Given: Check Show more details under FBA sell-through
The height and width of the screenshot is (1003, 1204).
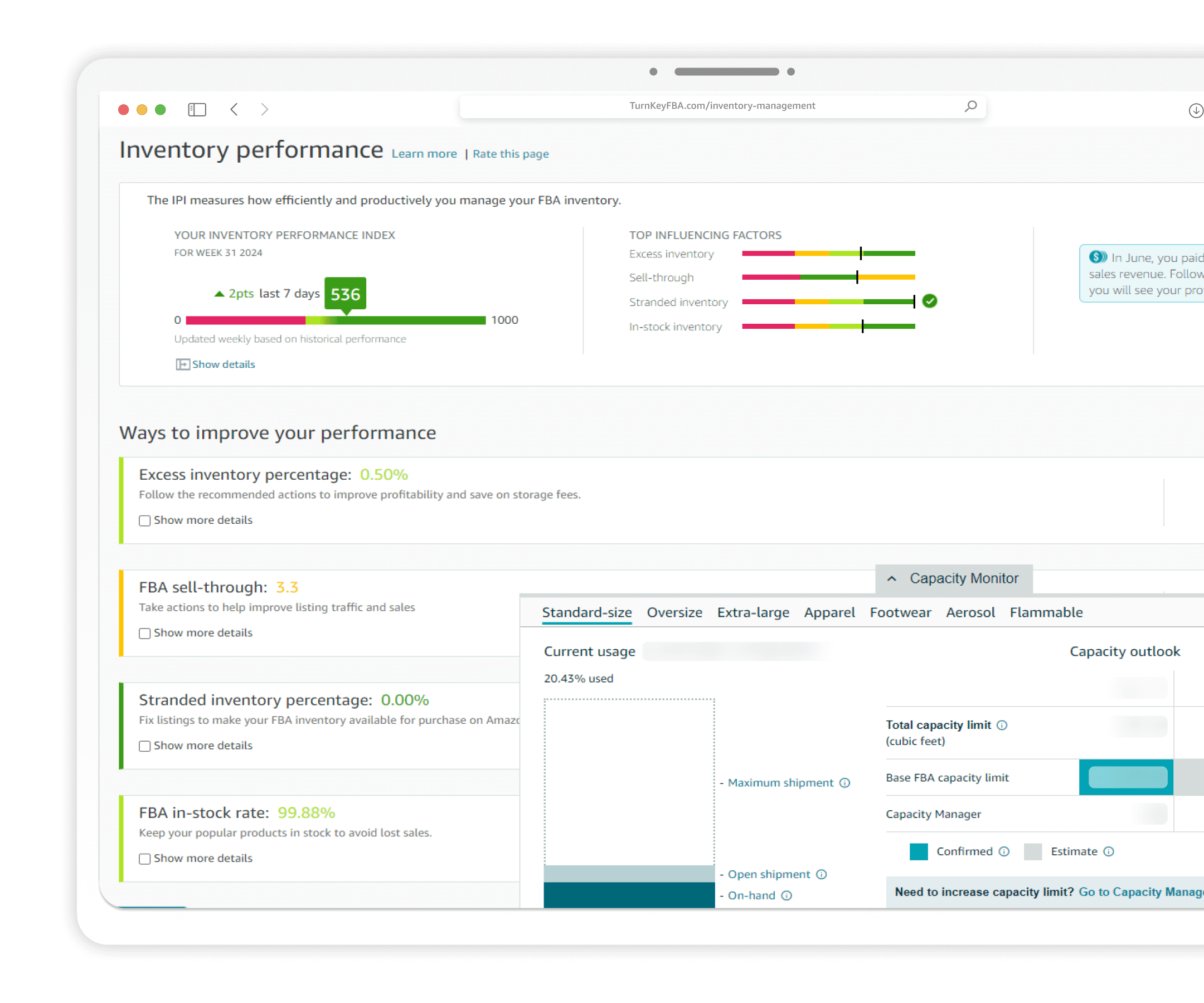Looking at the screenshot, I should coord(144,634).
